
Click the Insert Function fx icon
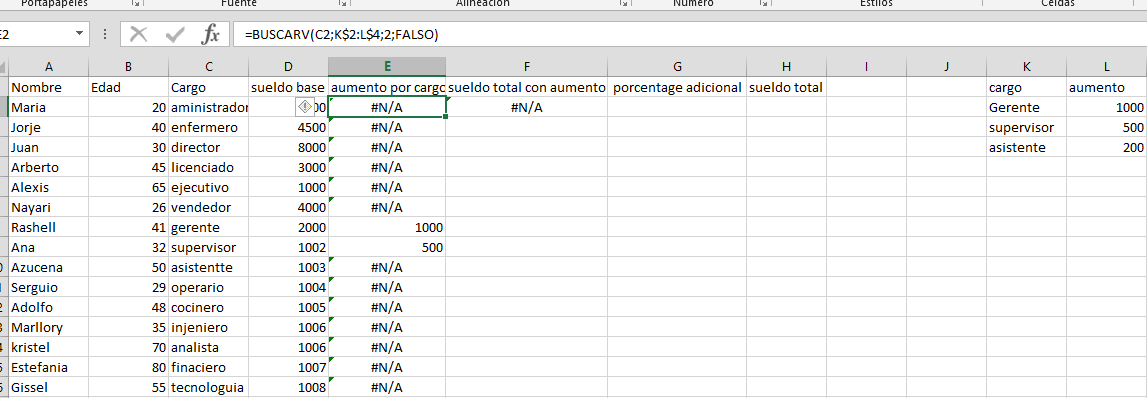tap(211, 34)
